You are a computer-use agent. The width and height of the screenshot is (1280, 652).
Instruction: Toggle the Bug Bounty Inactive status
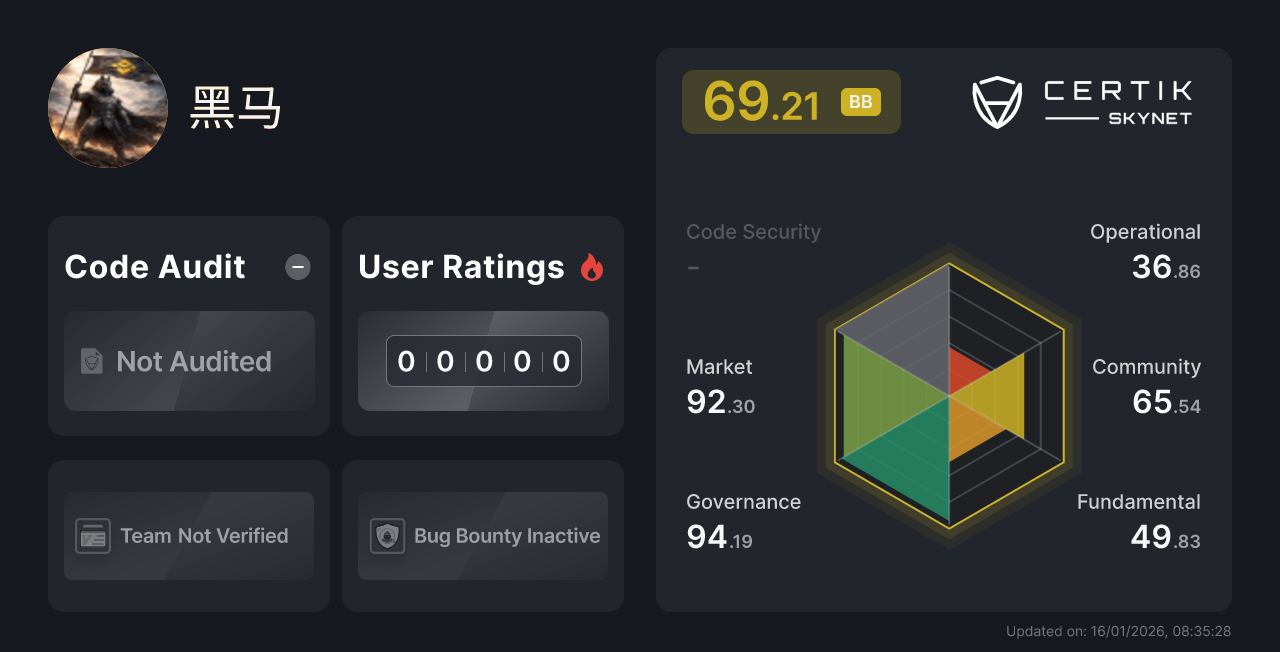pos(482,536)
